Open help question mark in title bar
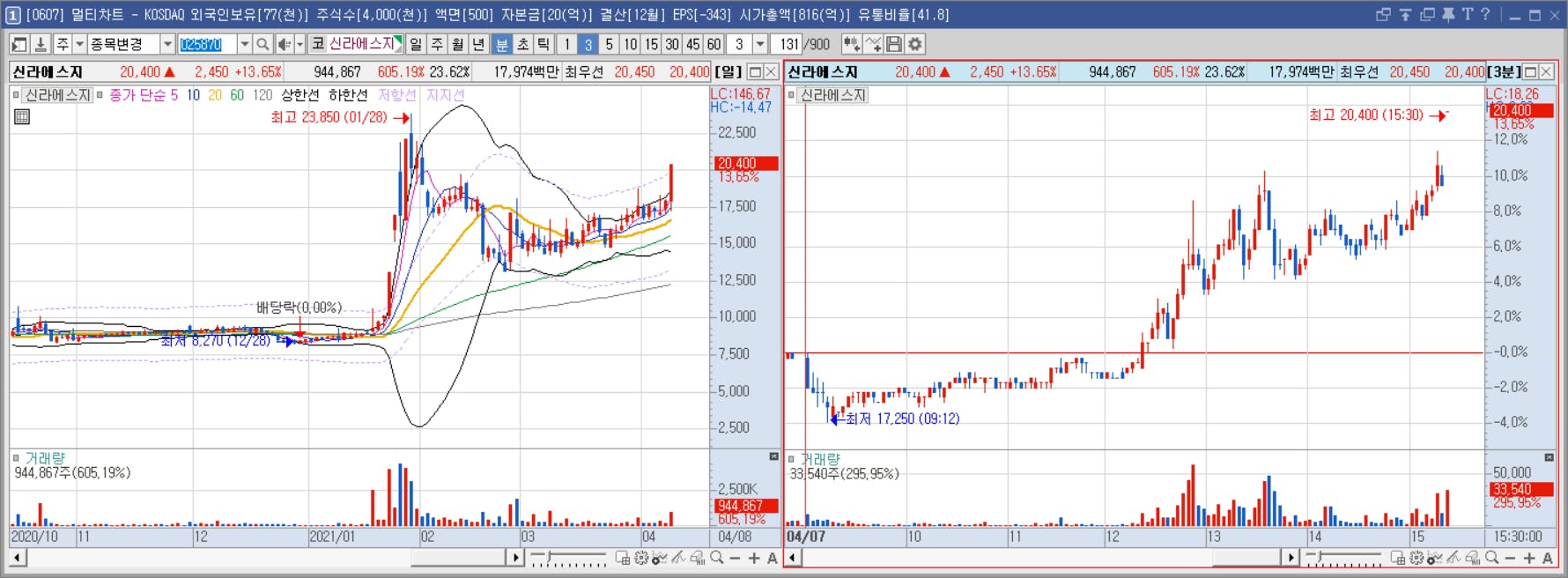The image size is (1568, 578). click(1485, 15)
